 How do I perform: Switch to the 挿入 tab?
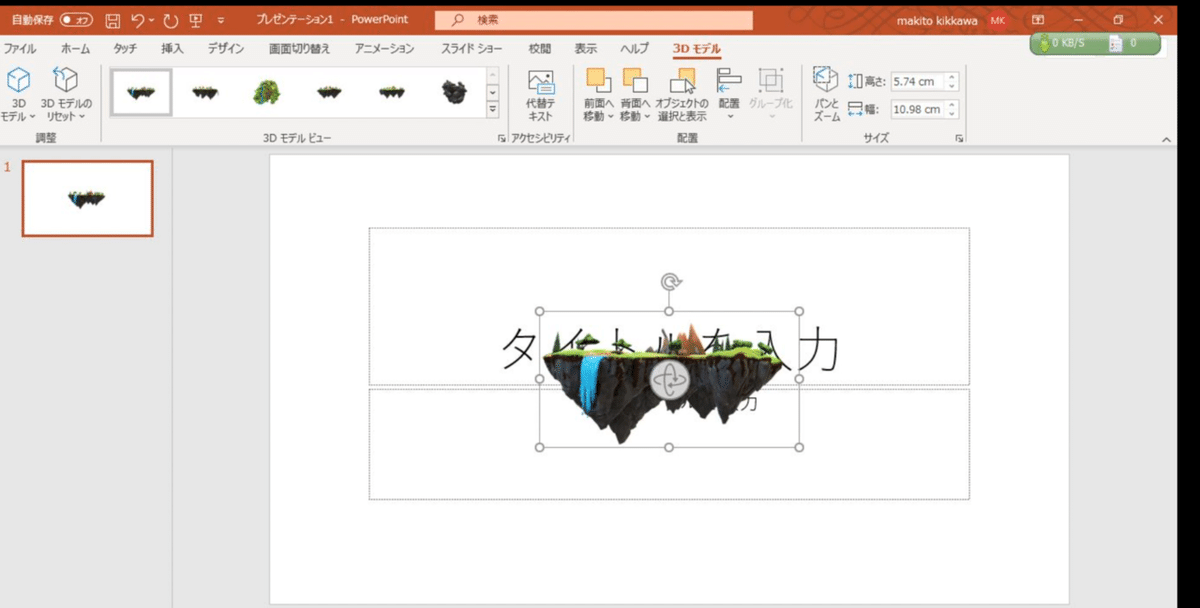(173, 48)
